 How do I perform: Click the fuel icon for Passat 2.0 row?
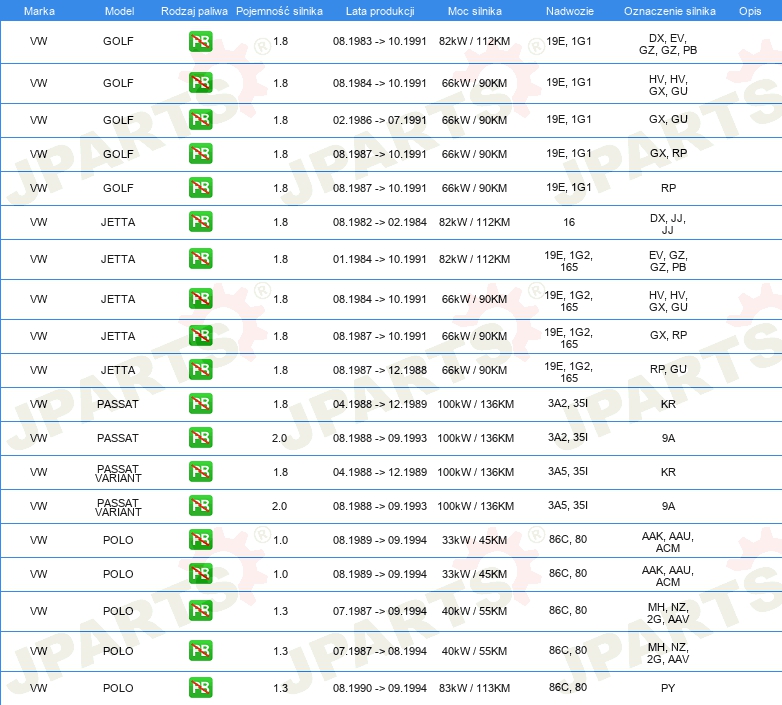[x=200, y=438]
